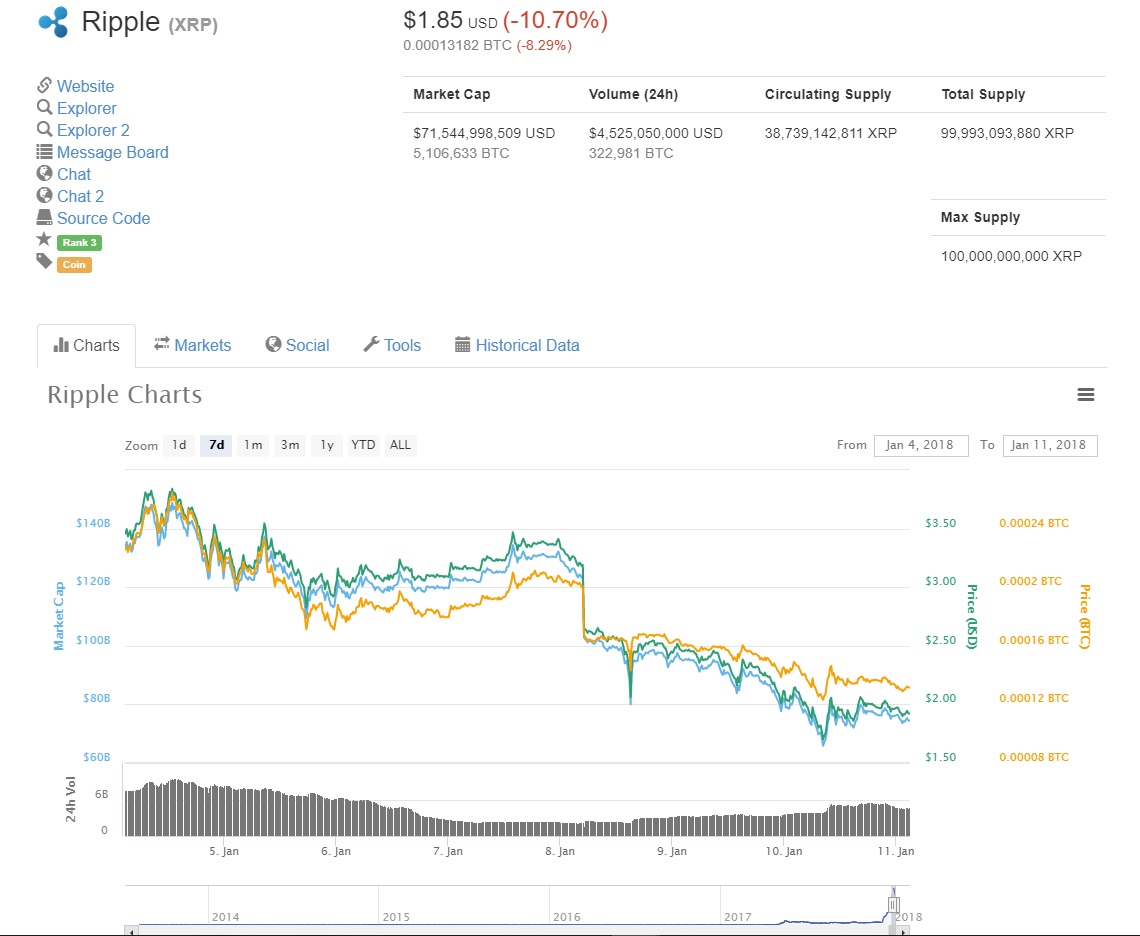
Task: Click the globe icon beside Chat
Action: [x=44, y=174]
